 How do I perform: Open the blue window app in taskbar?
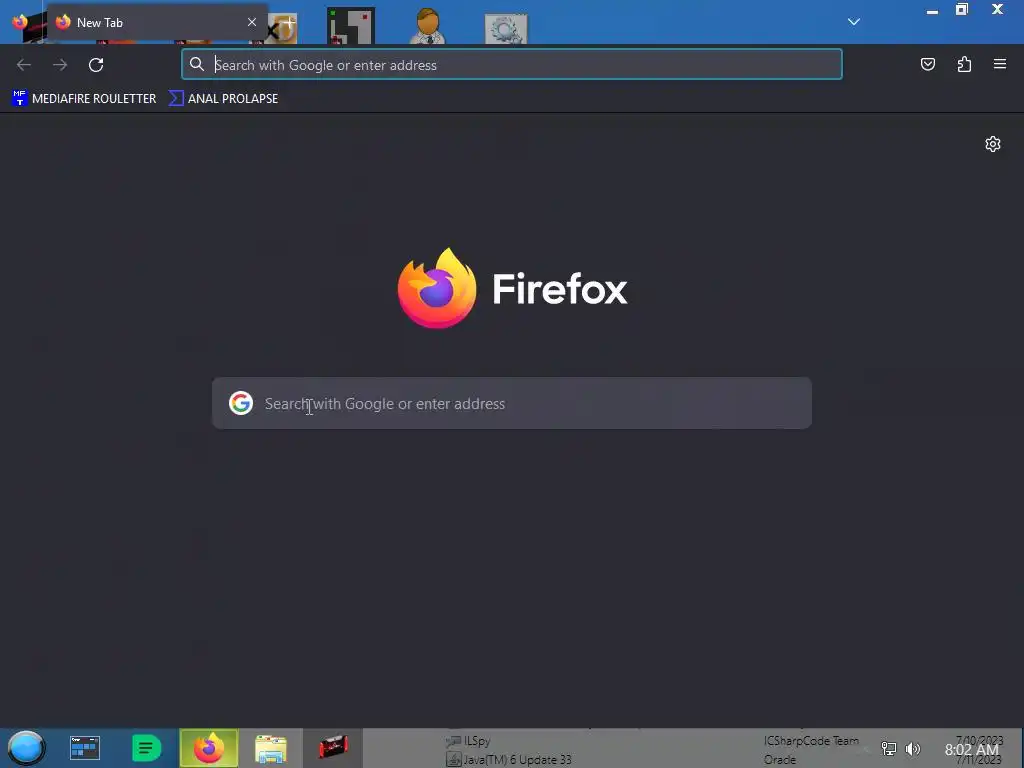85,748
